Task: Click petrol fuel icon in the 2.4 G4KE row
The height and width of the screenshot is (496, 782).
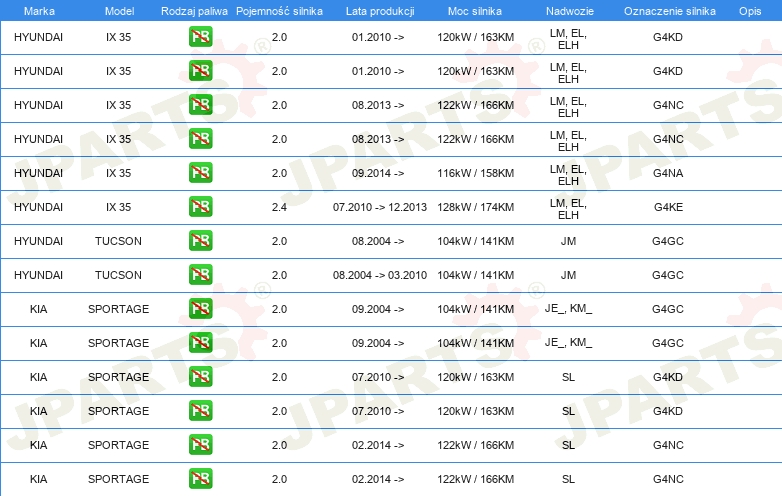Action: (x=201, y=207)
